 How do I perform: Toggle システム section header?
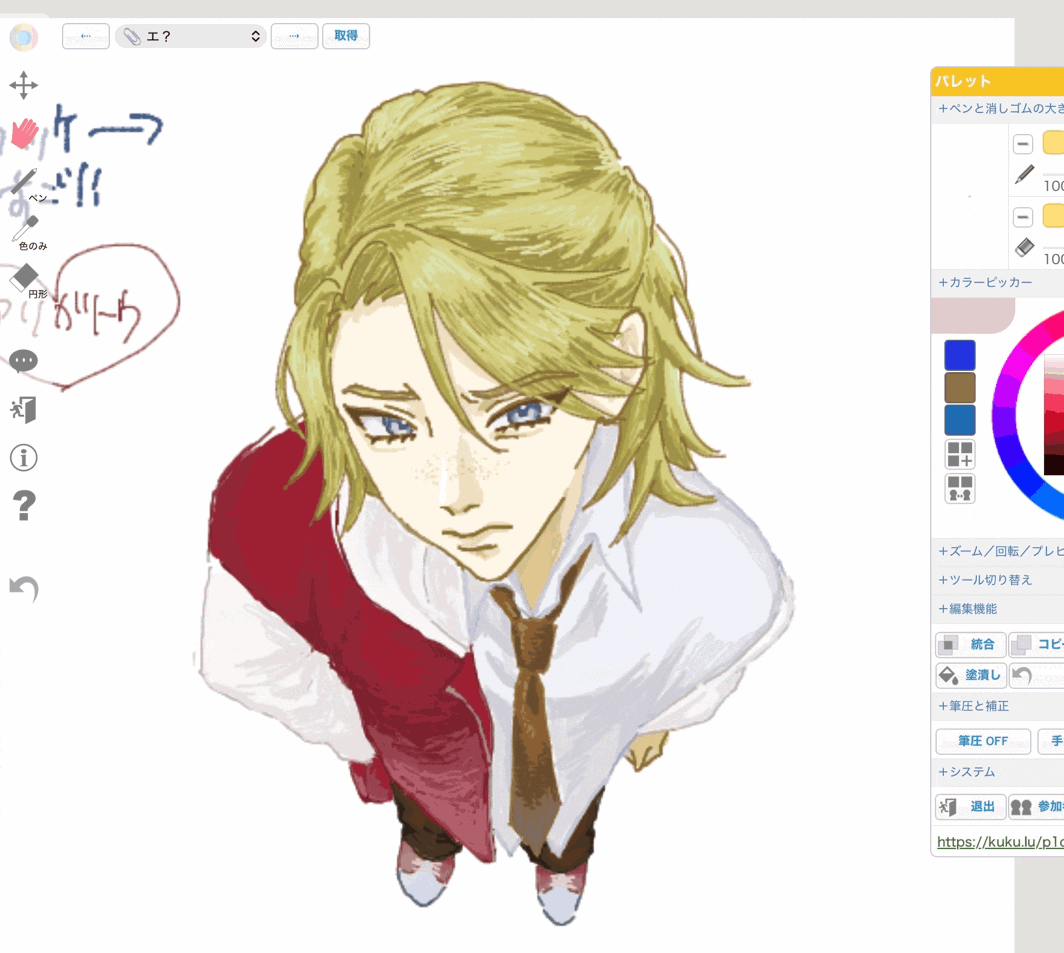[x=998, y=772]
